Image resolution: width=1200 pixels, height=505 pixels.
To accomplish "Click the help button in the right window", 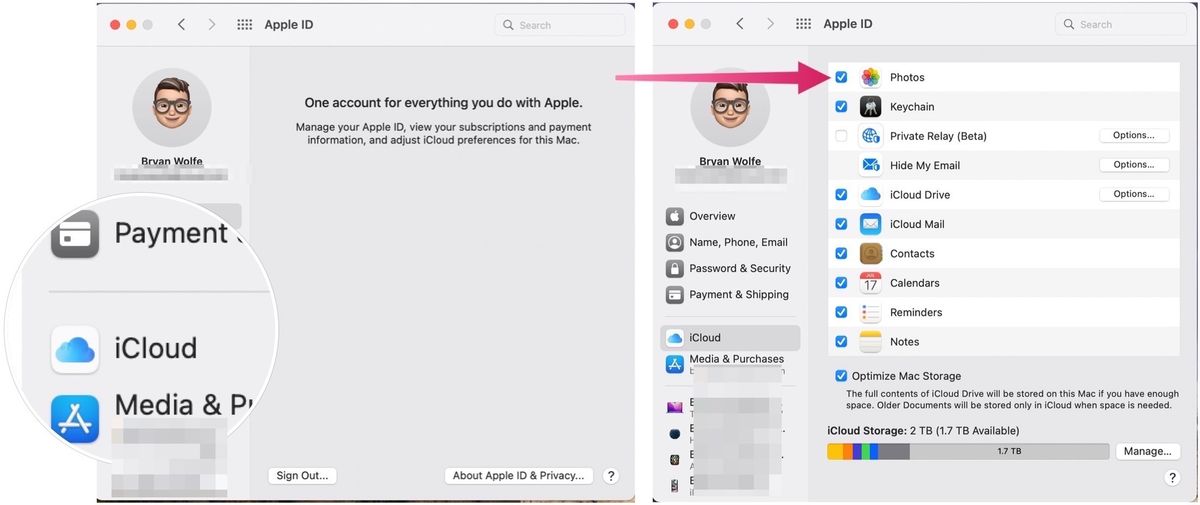I will coord(1172,478).
